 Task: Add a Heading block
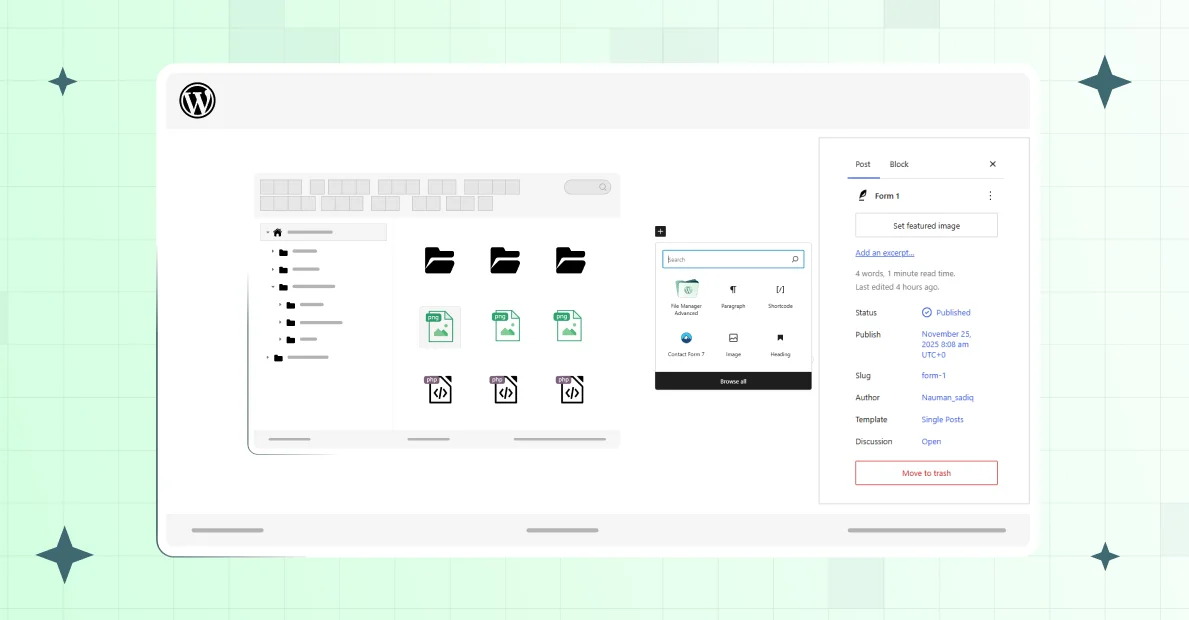tap(780, 342)
